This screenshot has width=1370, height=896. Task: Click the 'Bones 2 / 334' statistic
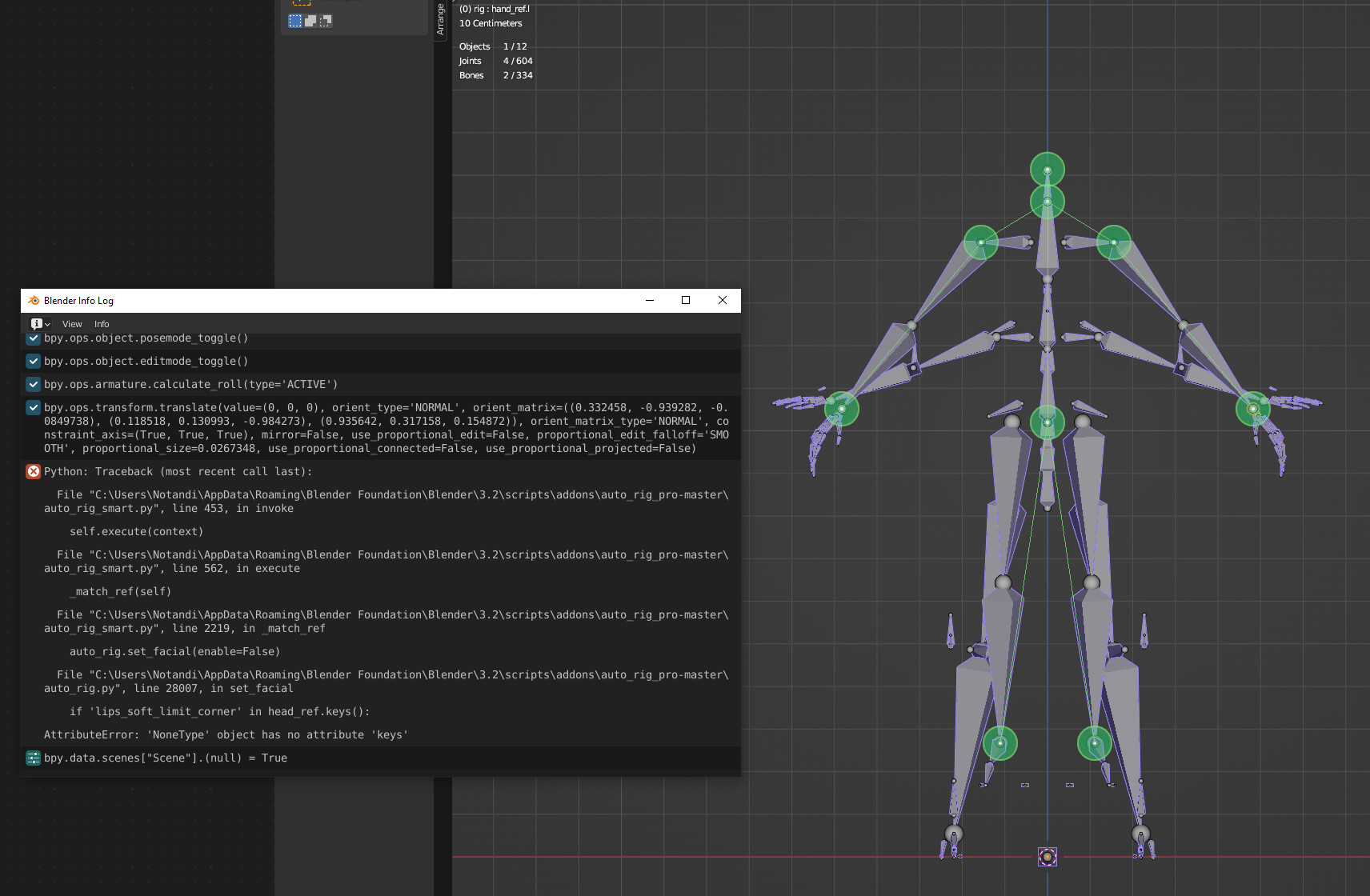[x=495, y=75]
